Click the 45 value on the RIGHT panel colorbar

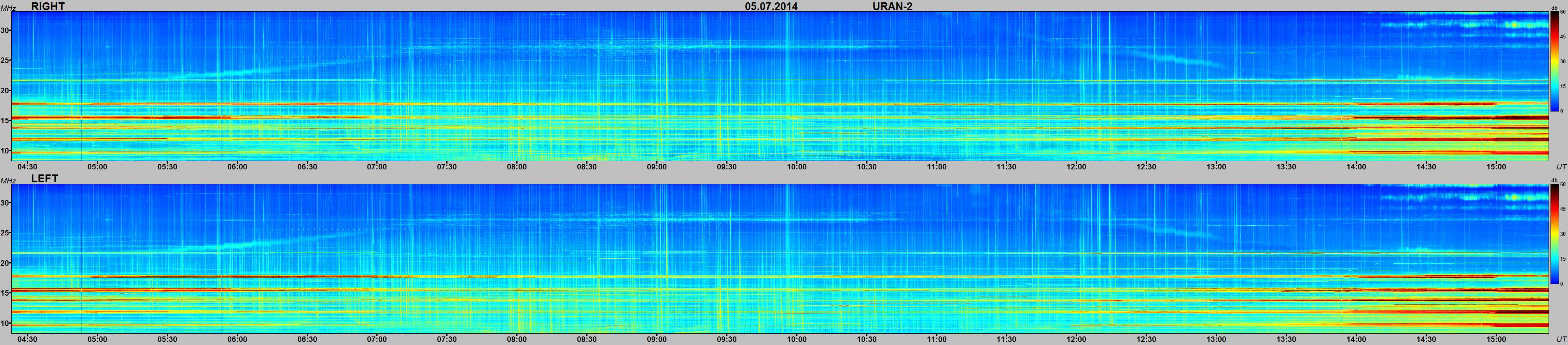[x=1563, y=37]
